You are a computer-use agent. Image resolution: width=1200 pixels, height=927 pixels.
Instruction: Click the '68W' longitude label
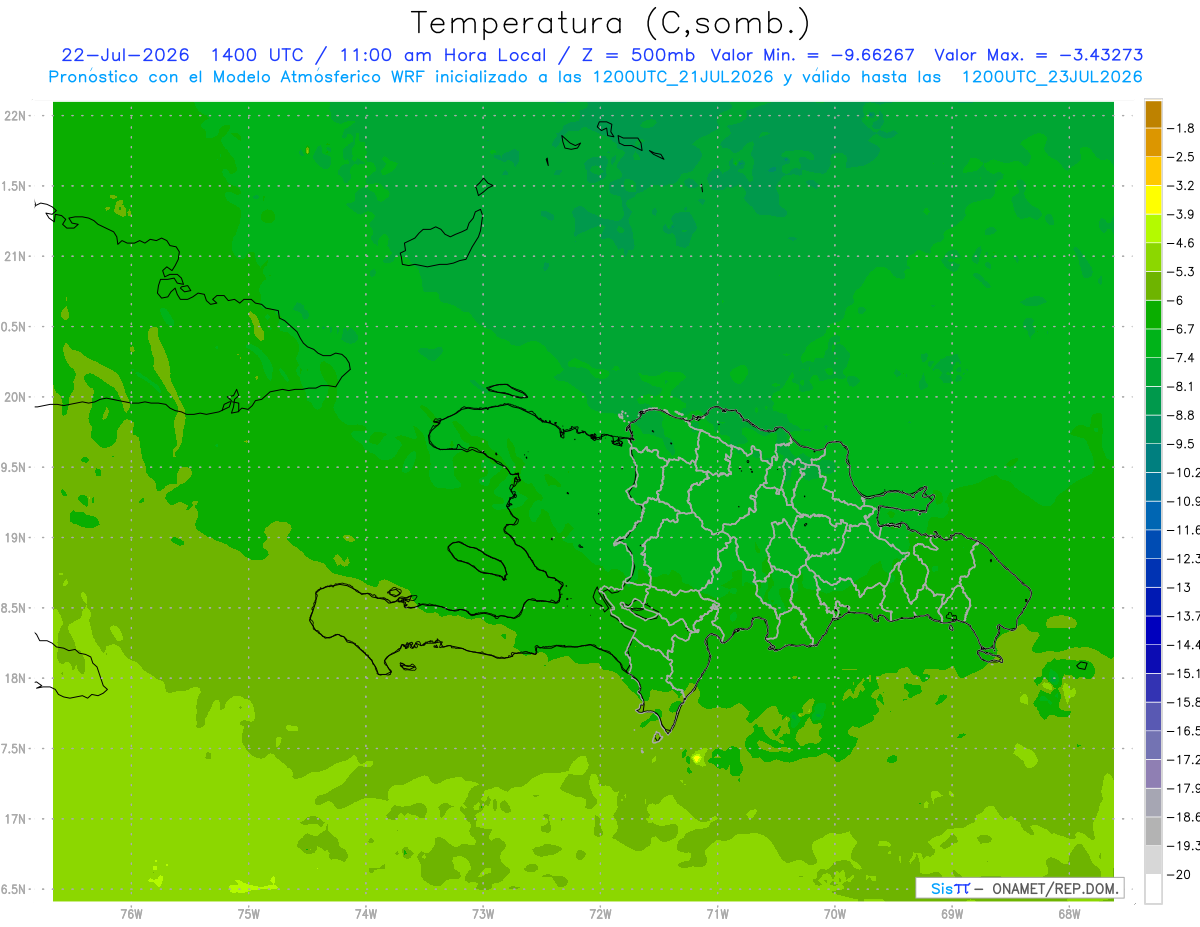1069,913
